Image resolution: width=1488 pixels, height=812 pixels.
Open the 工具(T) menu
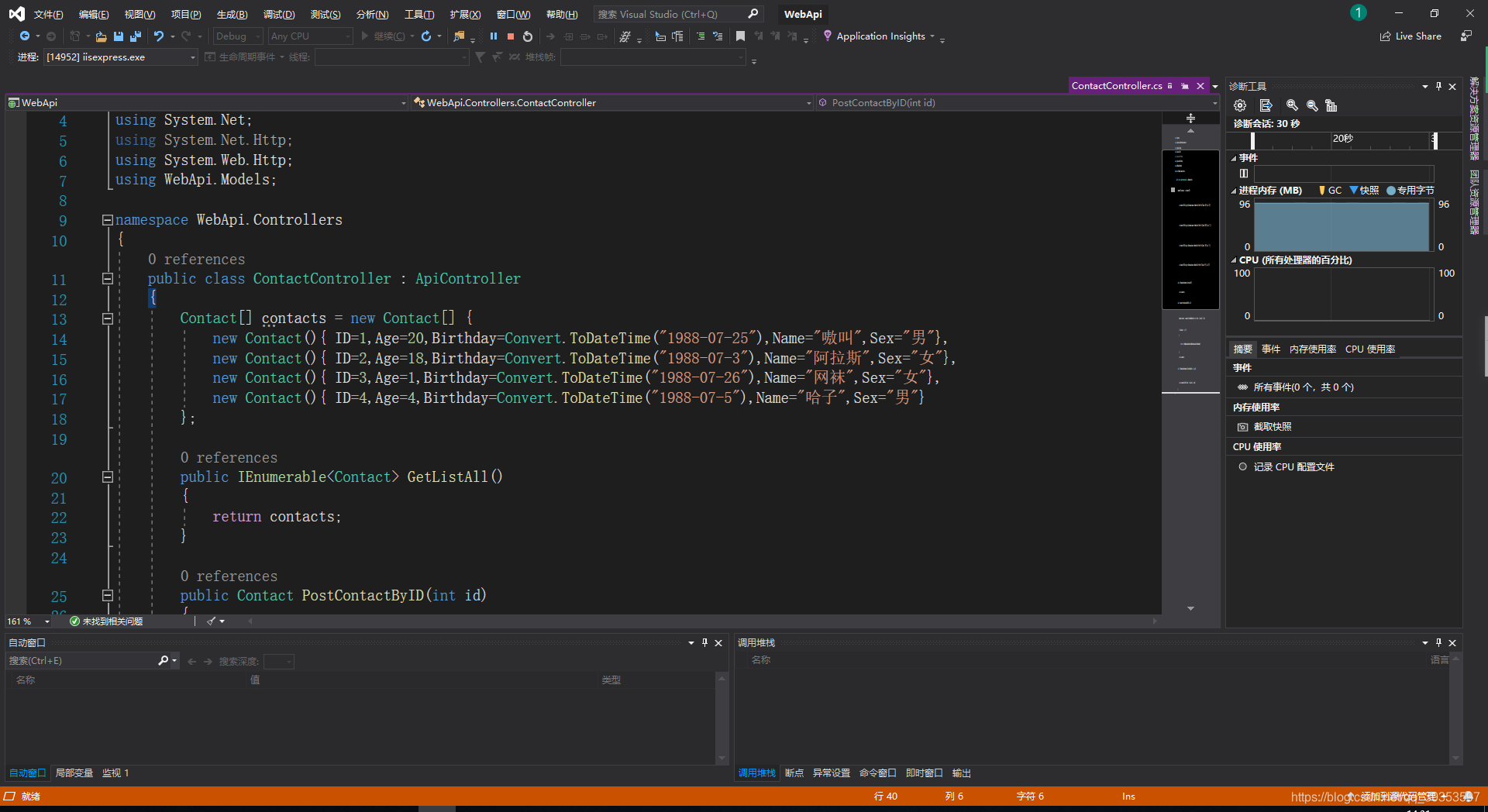click(x=419, y=15)
